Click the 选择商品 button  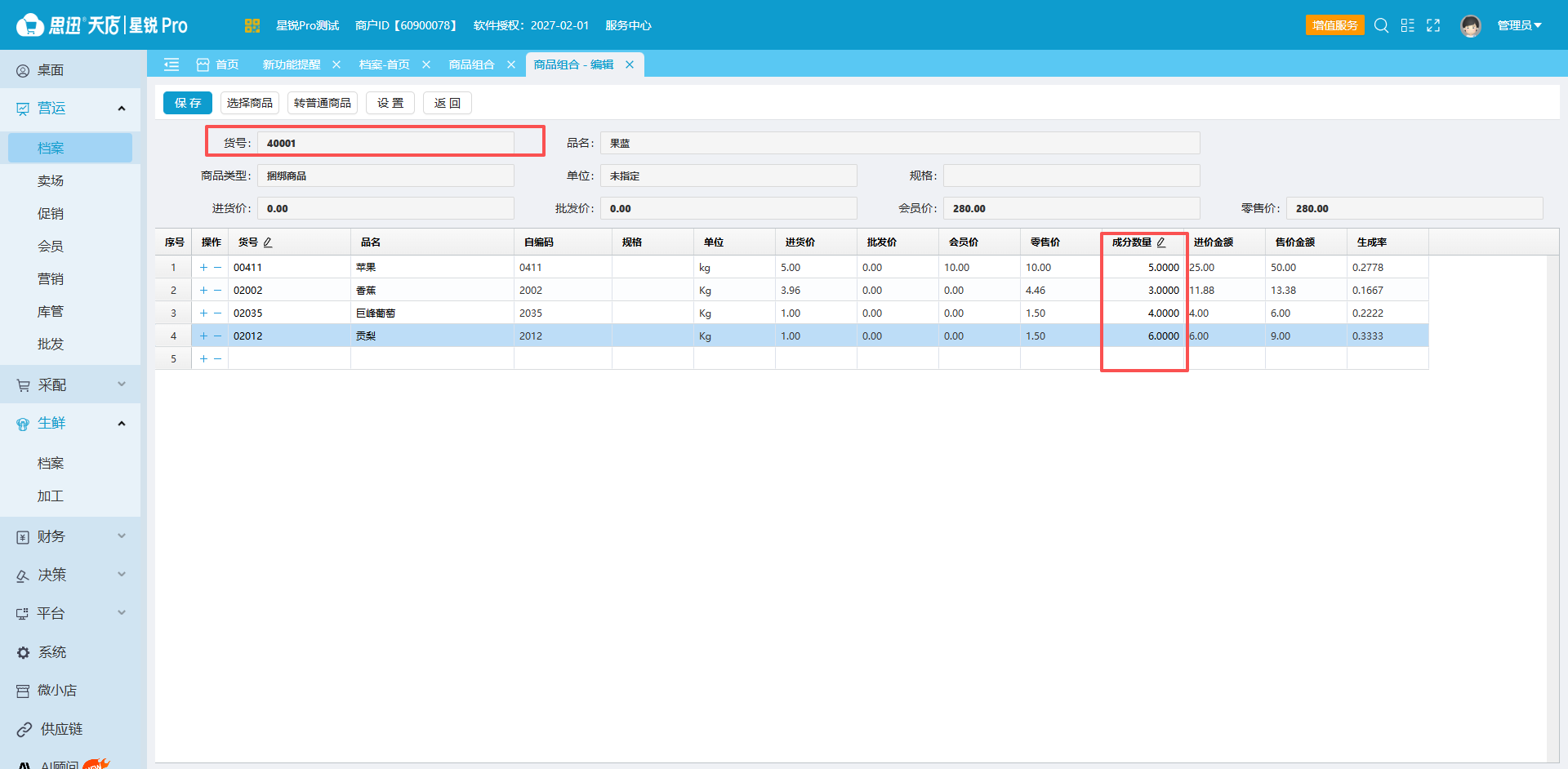pyautogui.click(x=250, y=103)
